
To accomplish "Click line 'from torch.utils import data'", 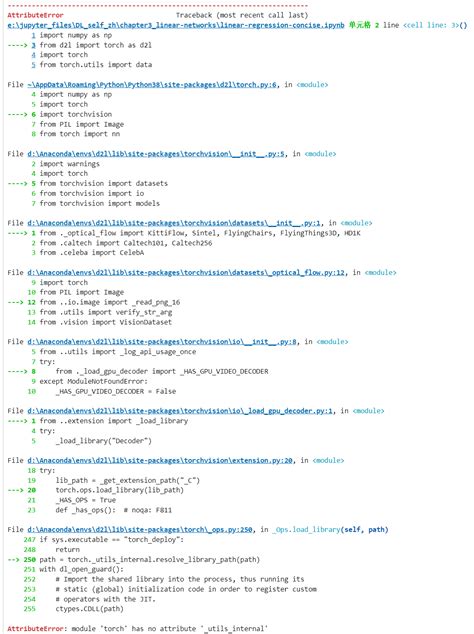I will [x=96, y=65].
